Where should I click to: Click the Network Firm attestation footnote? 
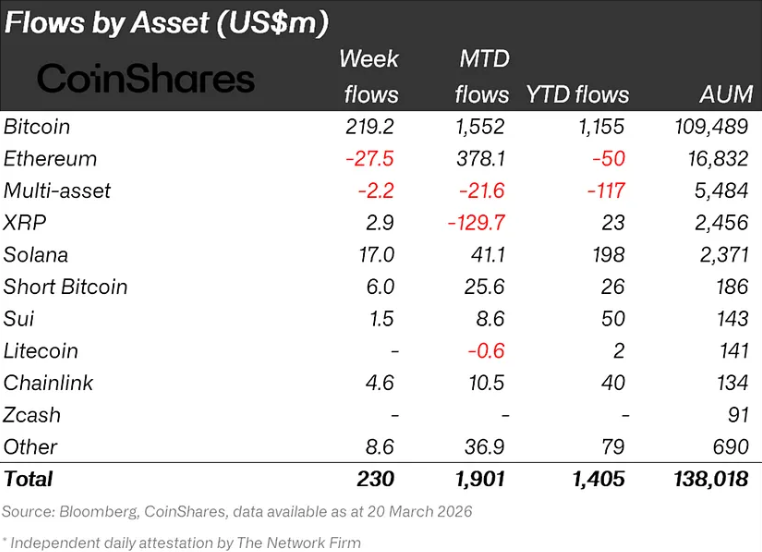click(x=183, y=542)
